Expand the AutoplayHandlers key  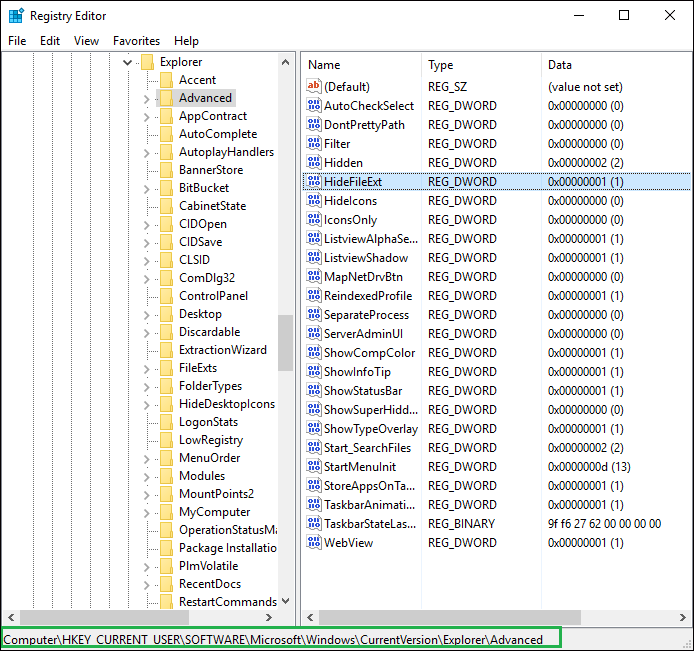(147, 153)
